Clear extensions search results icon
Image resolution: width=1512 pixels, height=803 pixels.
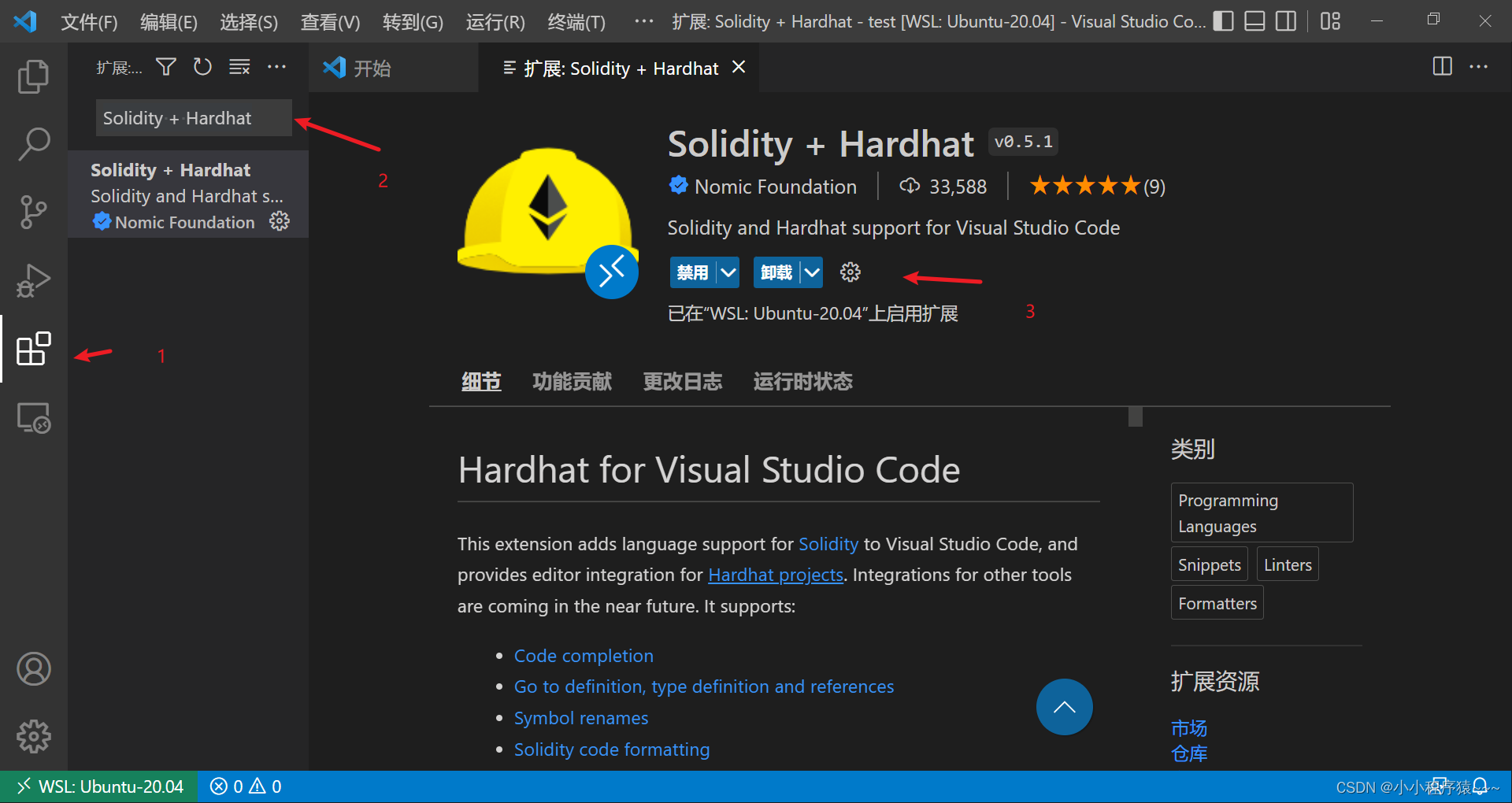(239, 67)
